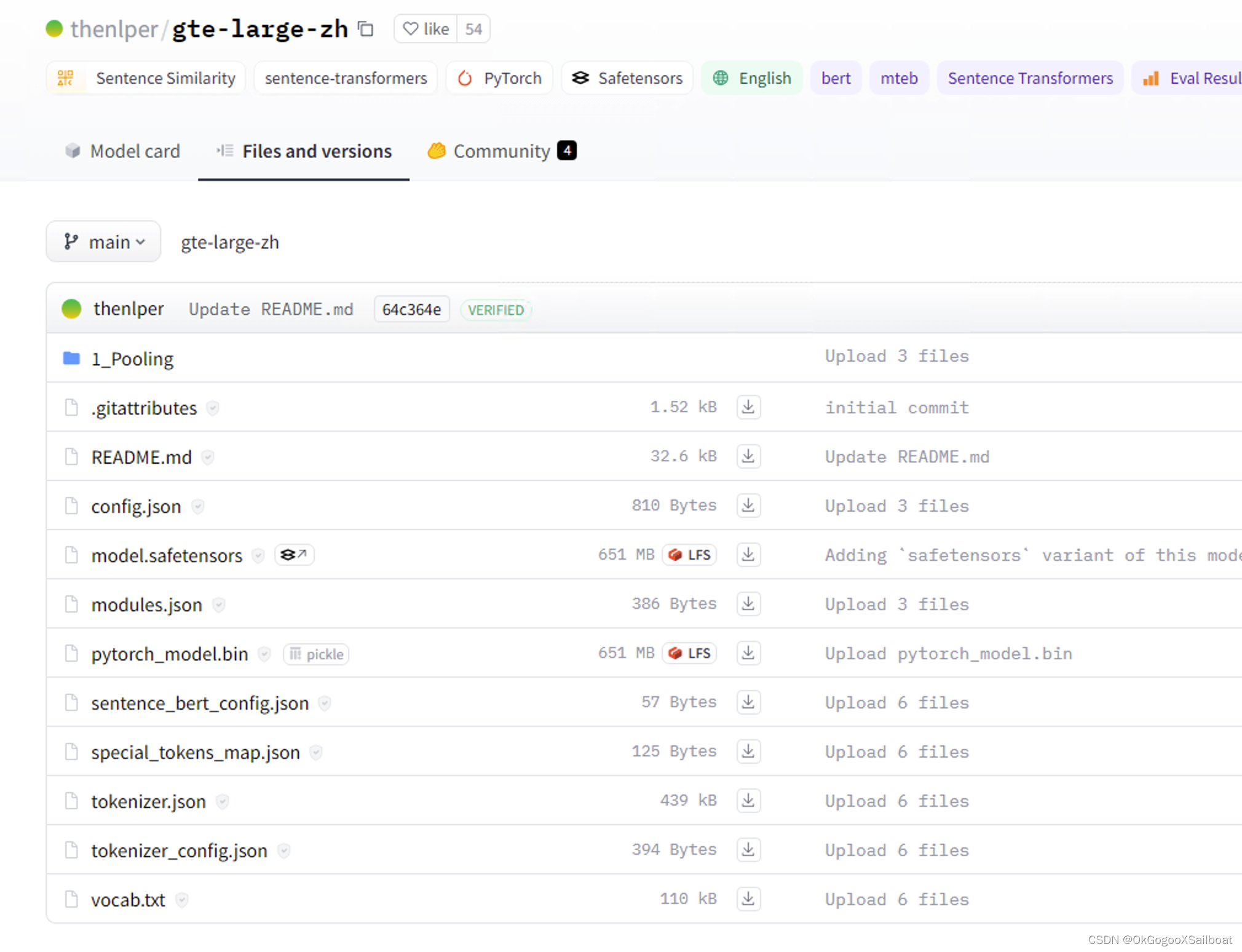1242x952 pixels.
Task: Copy the model name gte-large-zh
Action: (x=366, y=29)
